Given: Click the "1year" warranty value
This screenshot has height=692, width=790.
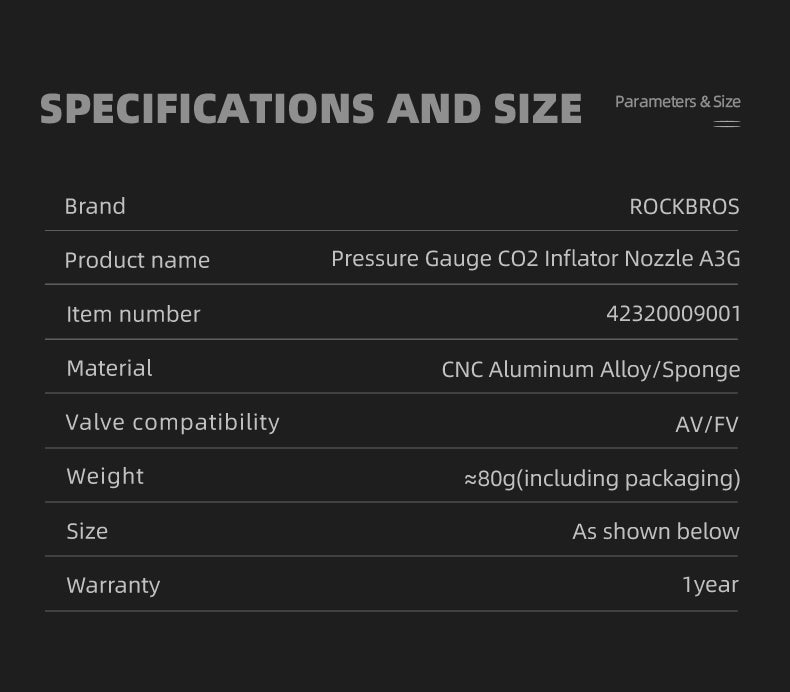Looking at the screenshot, I should click(x=710, y=585).
